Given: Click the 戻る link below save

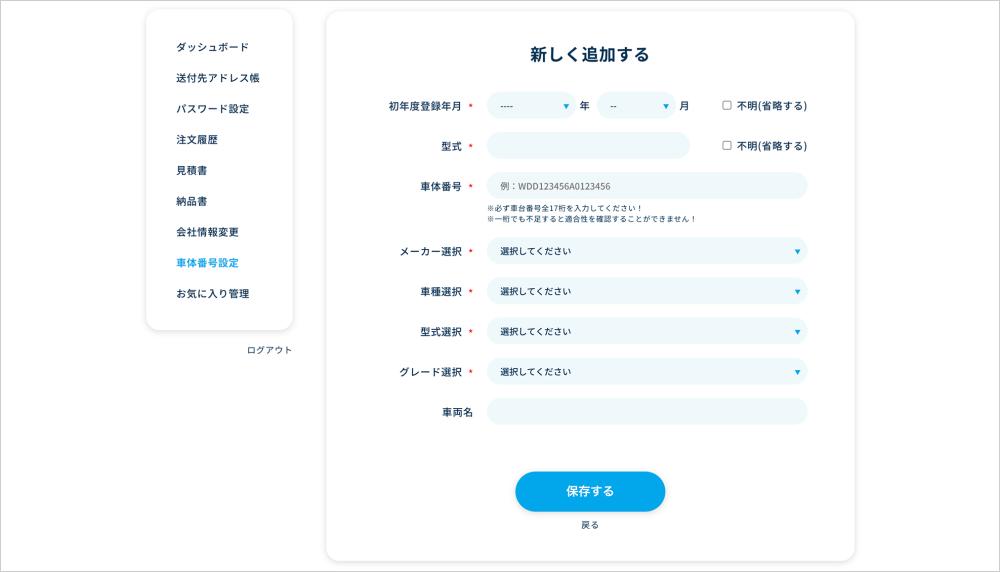Looking at the screenshot, I should [590, 525].
